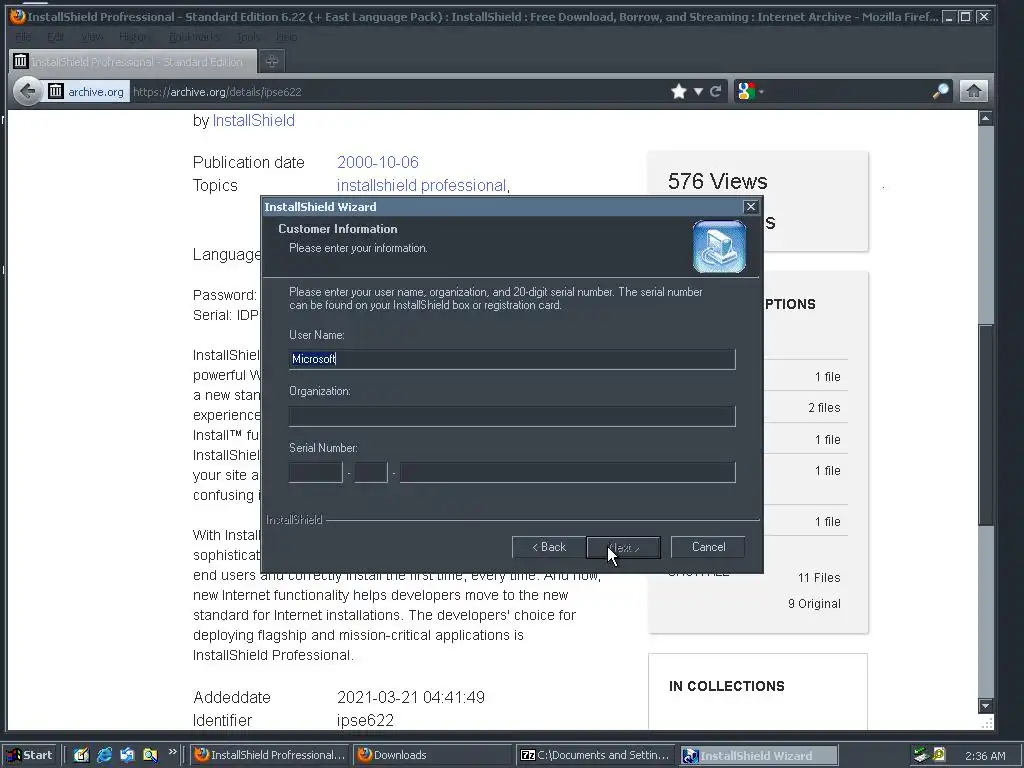Switch to the Downloads taskbar button
1024x768 pixels.
point(432,755)
